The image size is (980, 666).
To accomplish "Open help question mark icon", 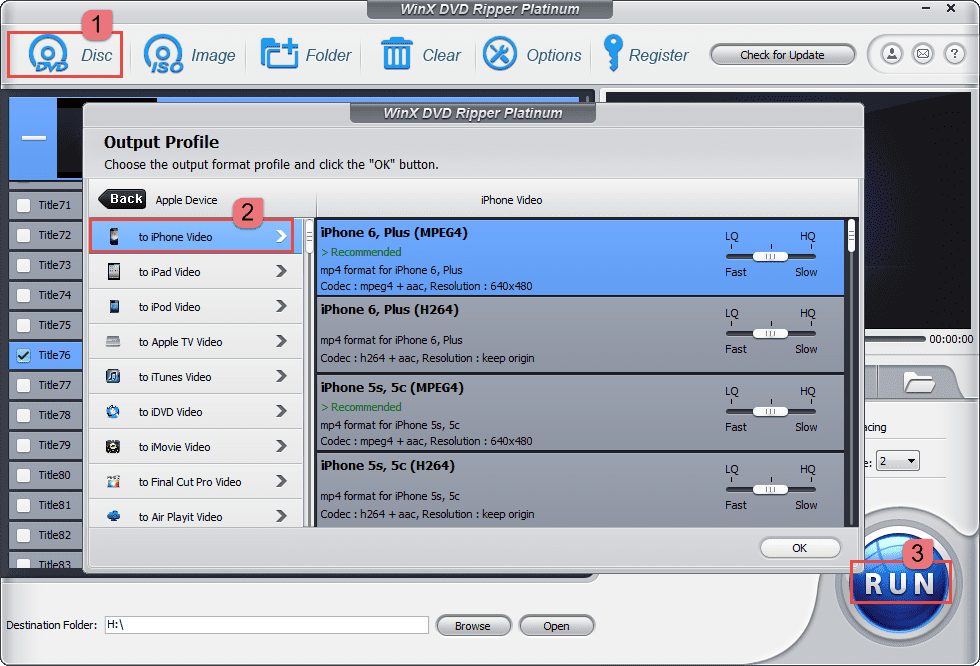I will pyautogui.click(x=954, y=54).
